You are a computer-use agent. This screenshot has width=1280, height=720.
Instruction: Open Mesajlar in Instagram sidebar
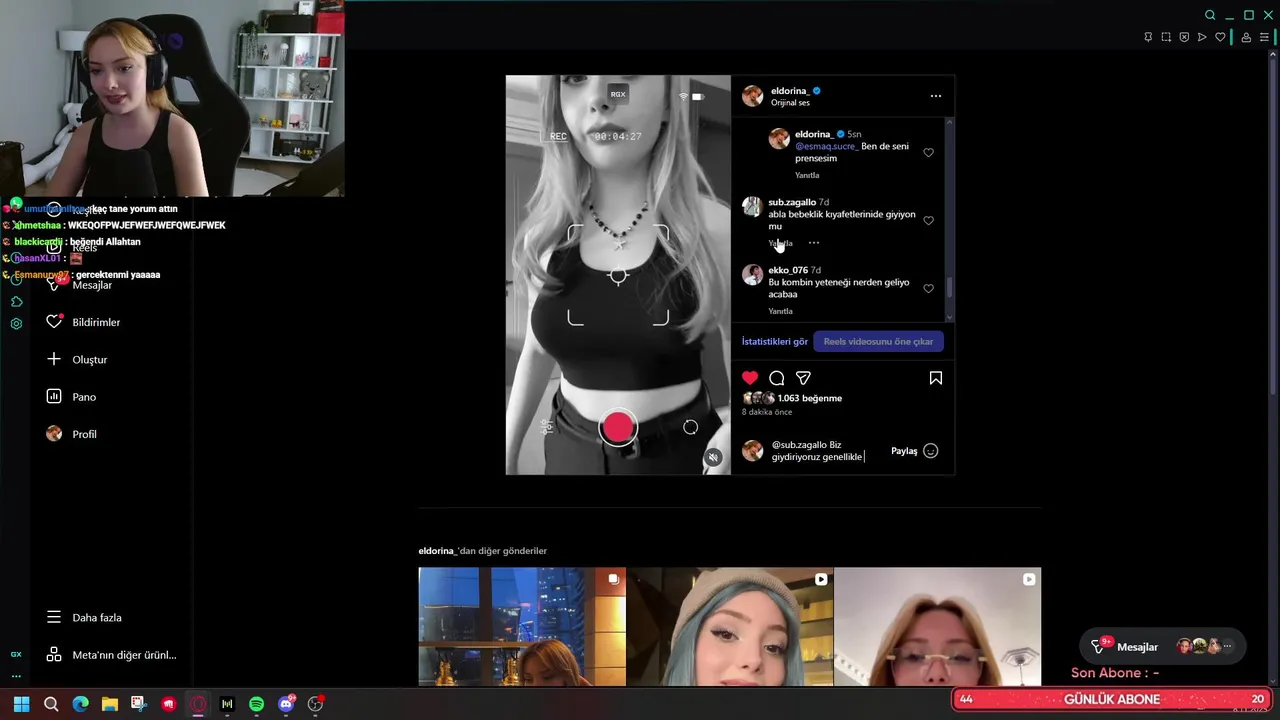click(80, 285)
